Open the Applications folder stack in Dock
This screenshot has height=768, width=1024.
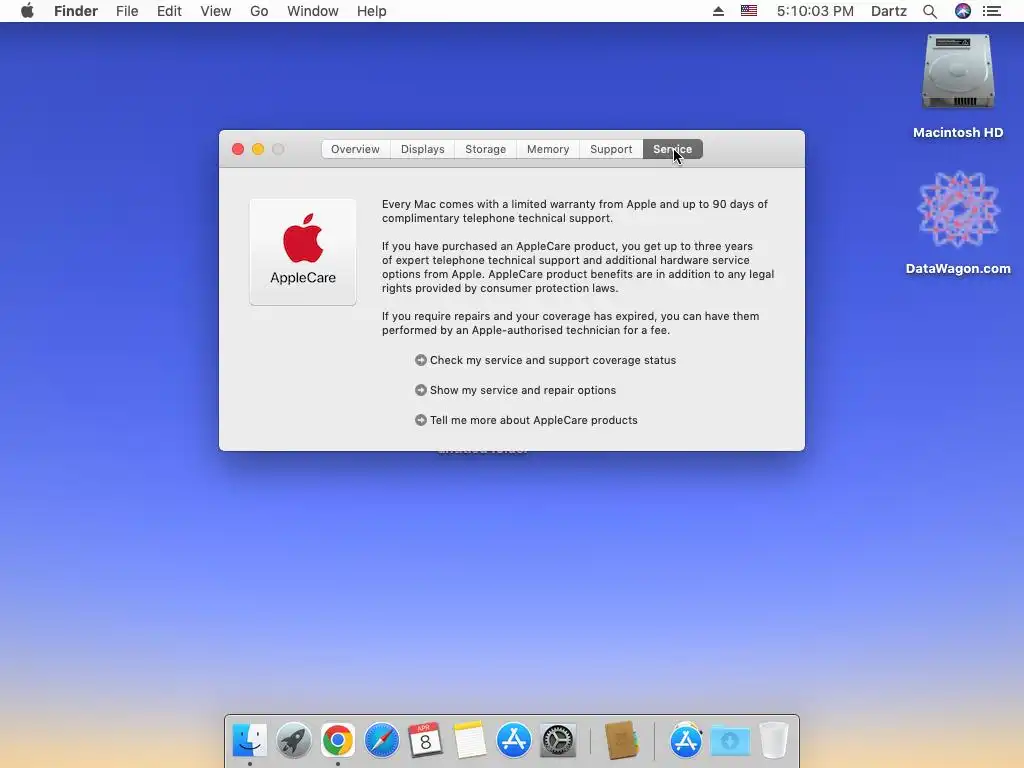click(x=686, y=740)
